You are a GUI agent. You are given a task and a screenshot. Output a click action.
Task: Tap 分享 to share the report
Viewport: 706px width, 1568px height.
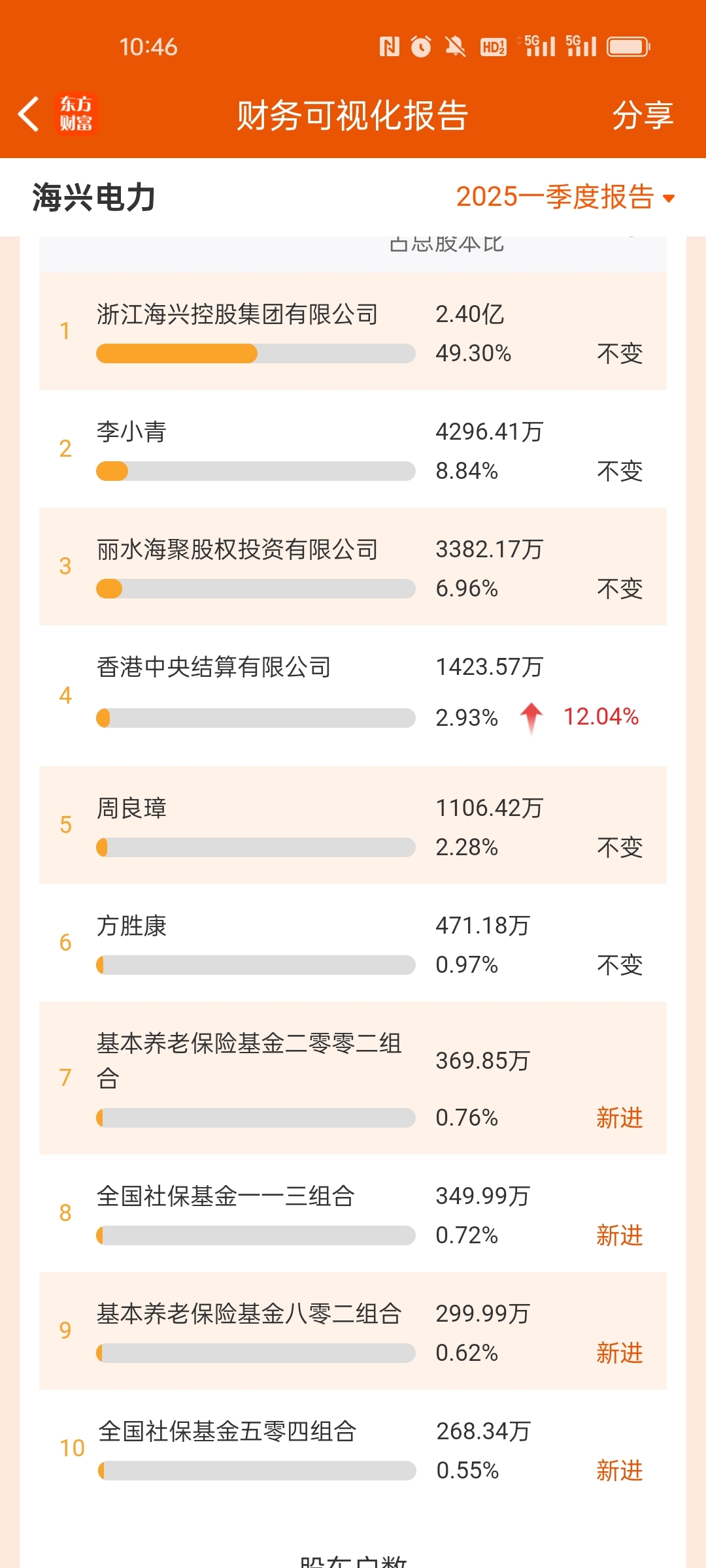tap(643, 115)
